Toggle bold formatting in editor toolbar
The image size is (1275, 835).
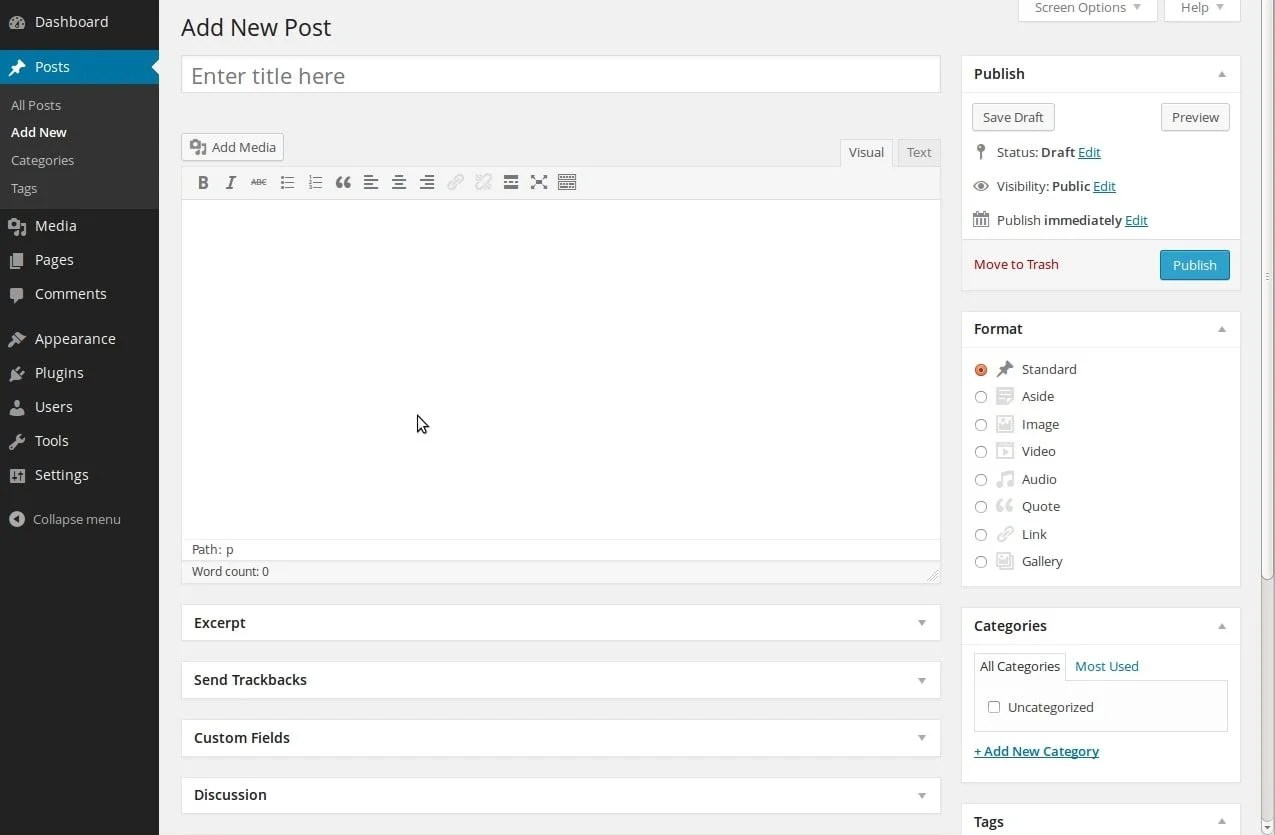203,182
